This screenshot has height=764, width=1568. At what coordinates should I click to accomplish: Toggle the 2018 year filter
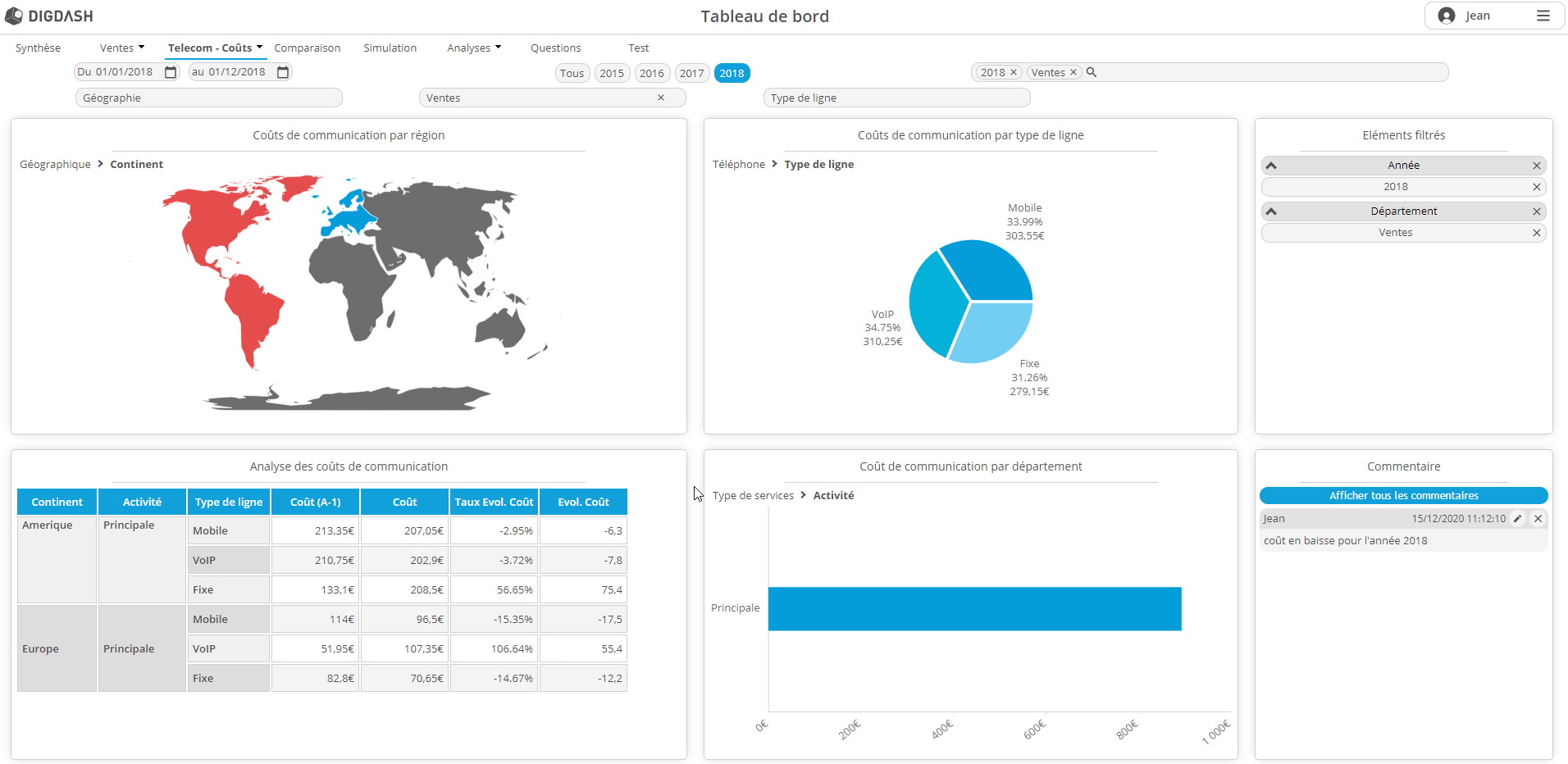pyautogui.click(x=732, y=73)
